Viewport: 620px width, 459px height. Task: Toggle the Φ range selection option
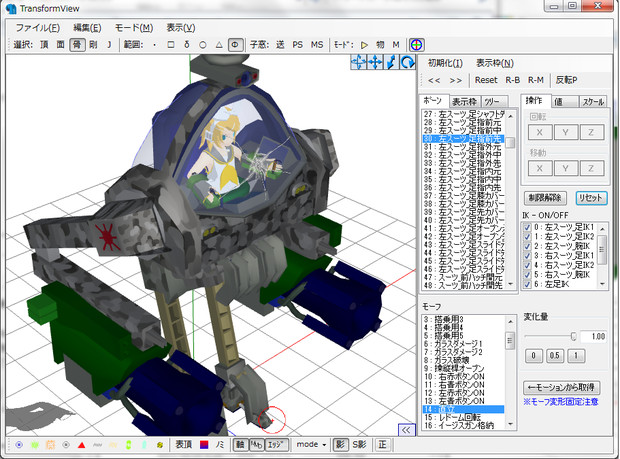[x=235, y=45]
